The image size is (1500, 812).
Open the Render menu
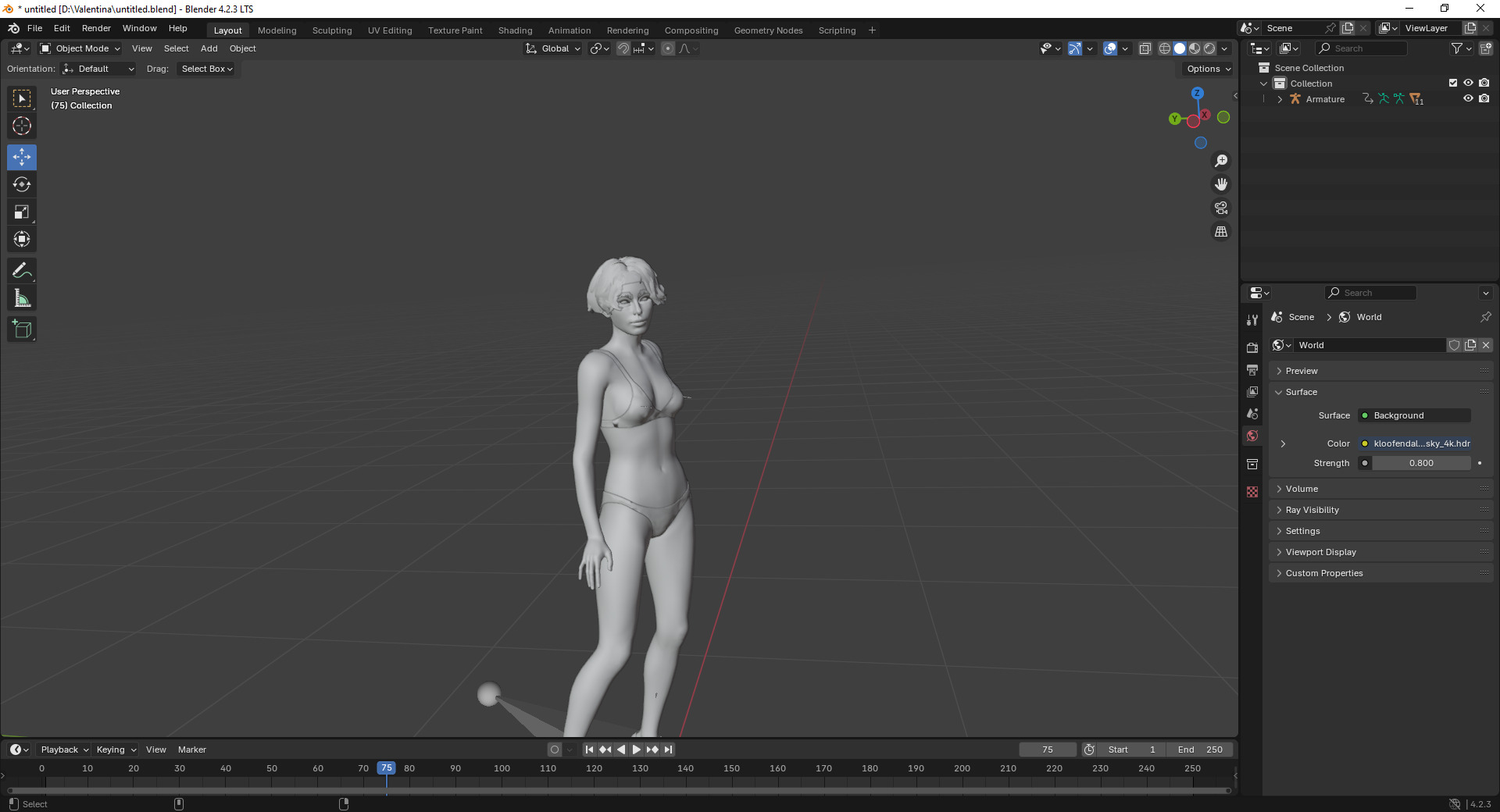coord(96,28)
